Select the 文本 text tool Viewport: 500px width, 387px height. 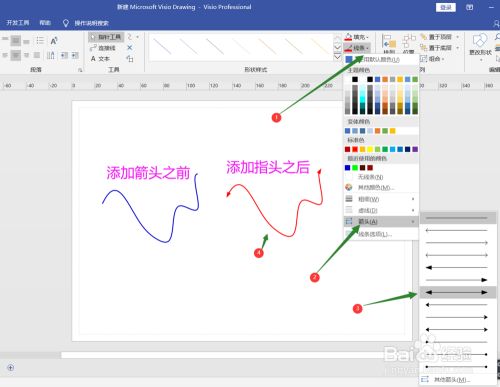pos(100,59)
